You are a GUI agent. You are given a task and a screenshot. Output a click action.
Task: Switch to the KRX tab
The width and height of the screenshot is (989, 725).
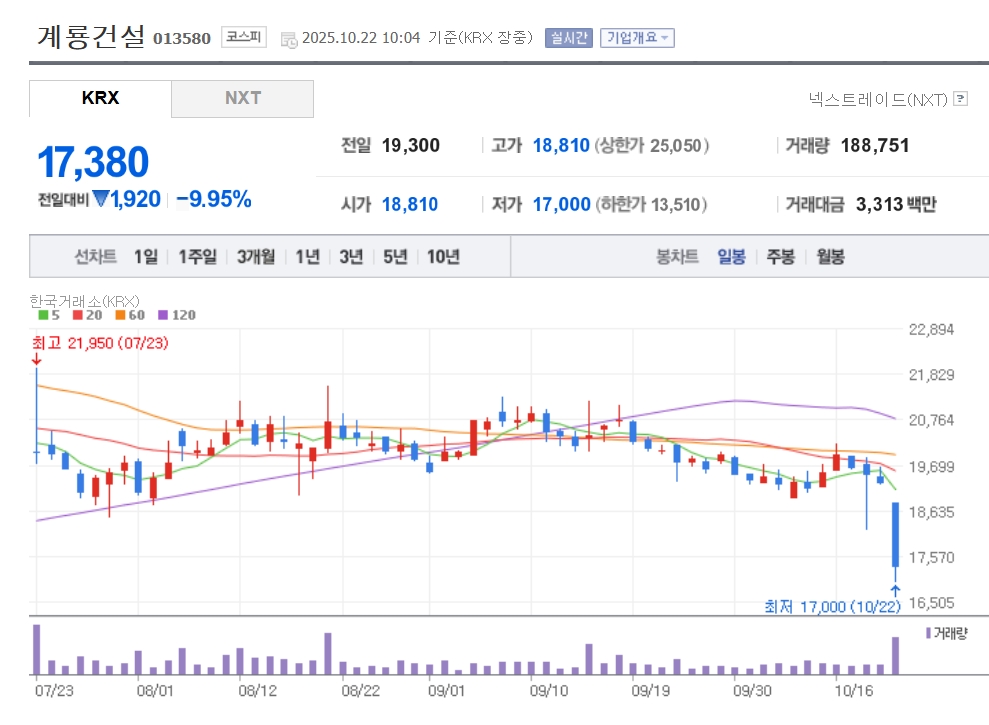100,98
